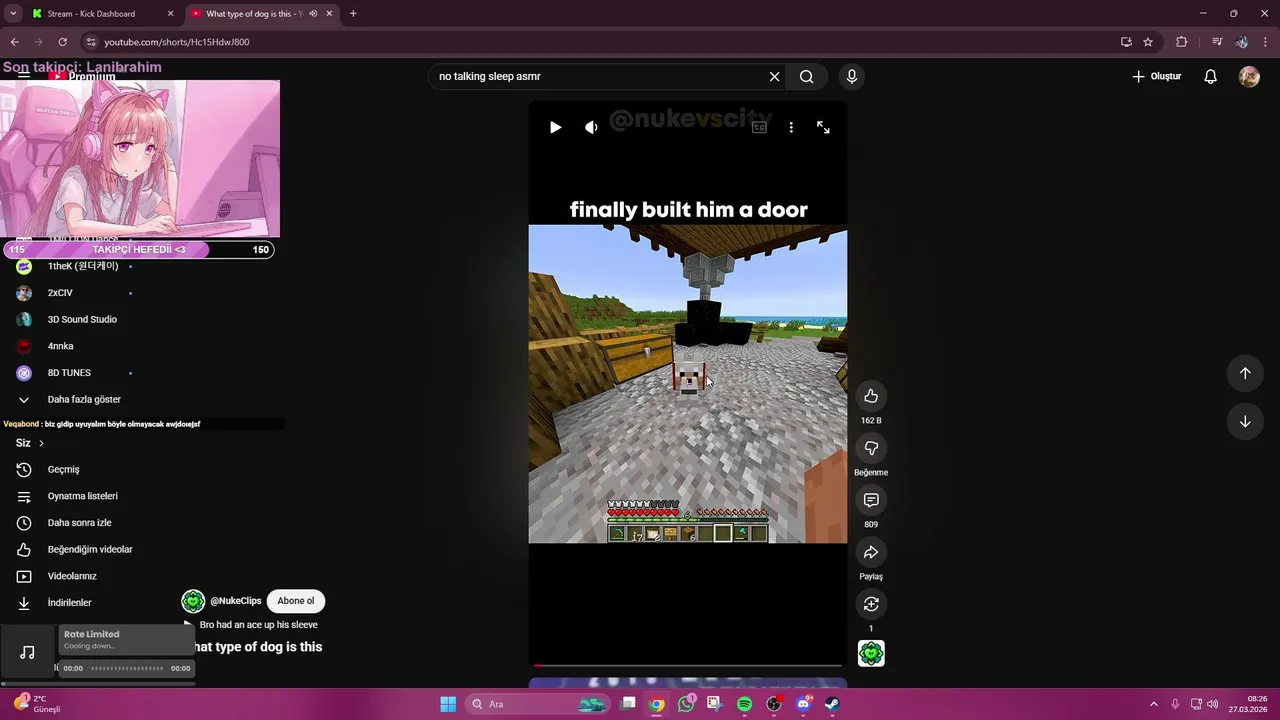The height and width of the screenshot is (720, 1280).
Task: Open the tab search dropdown arrow
Action: pos(13,14)
